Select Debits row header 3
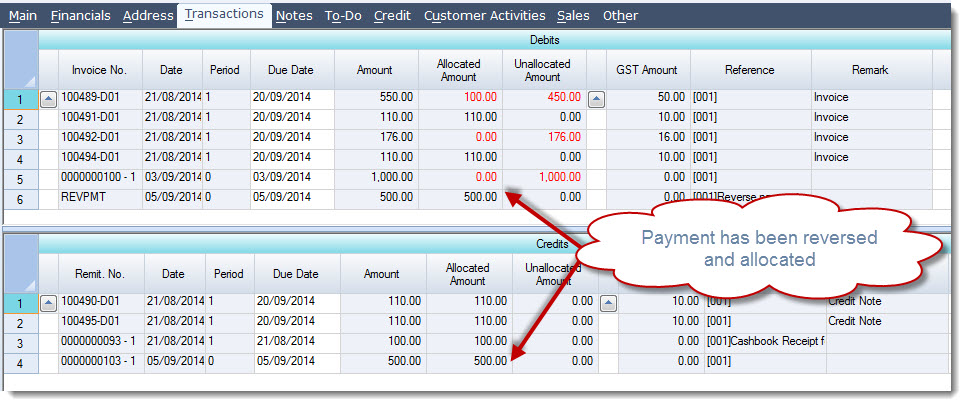 pos(20,139)
